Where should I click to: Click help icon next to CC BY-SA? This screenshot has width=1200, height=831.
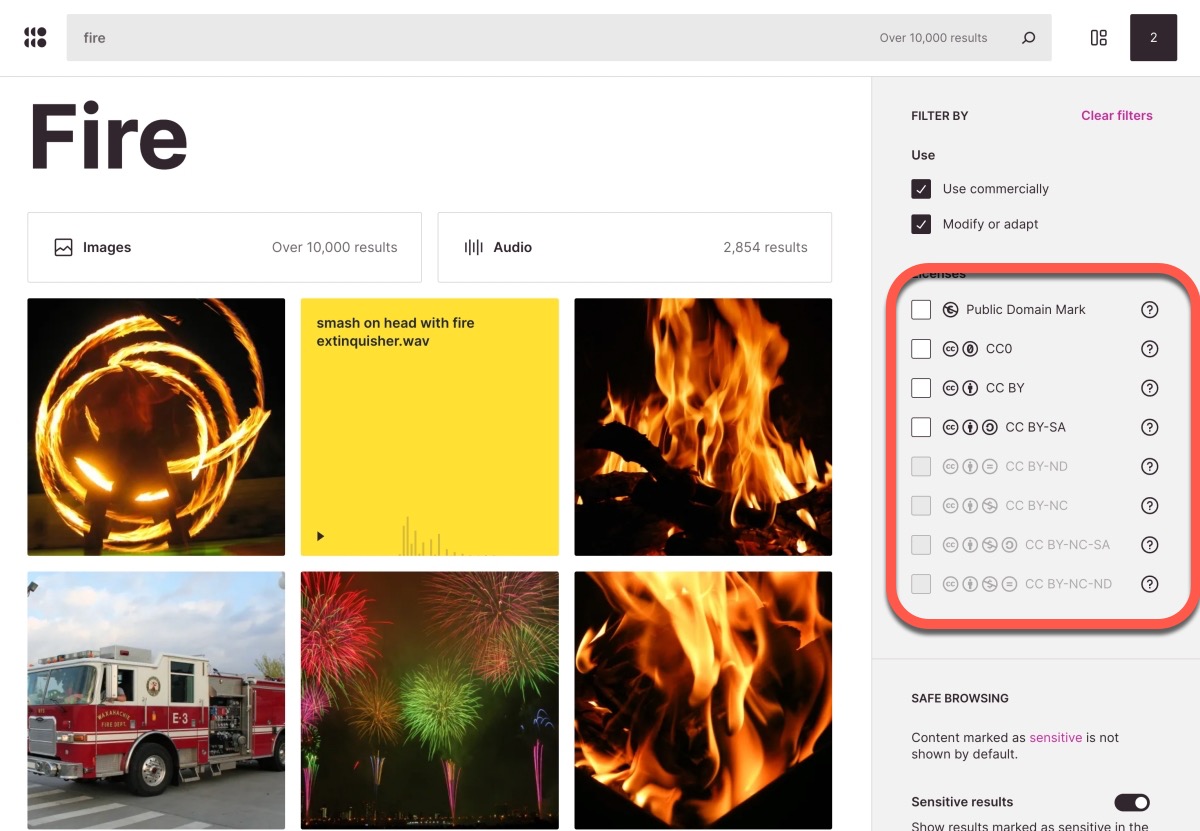(x=1150, y=427)
